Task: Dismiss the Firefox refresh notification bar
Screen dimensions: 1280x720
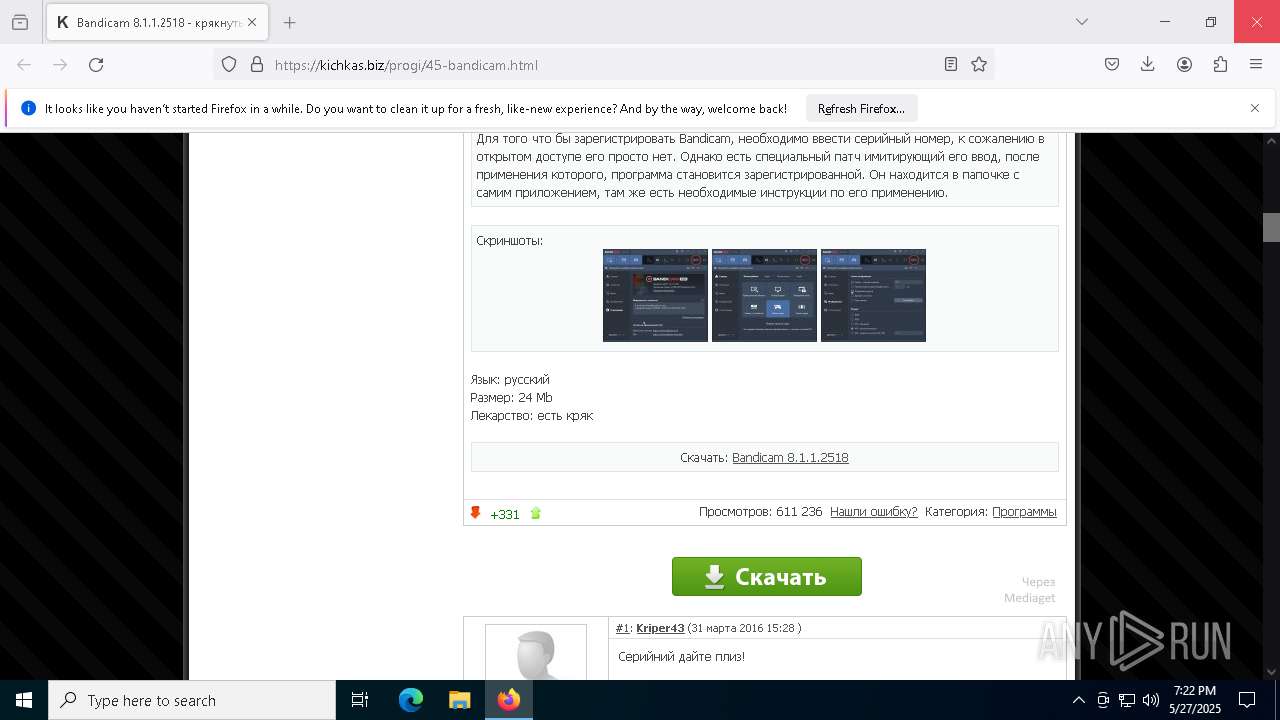Action: pos(1255,108)
